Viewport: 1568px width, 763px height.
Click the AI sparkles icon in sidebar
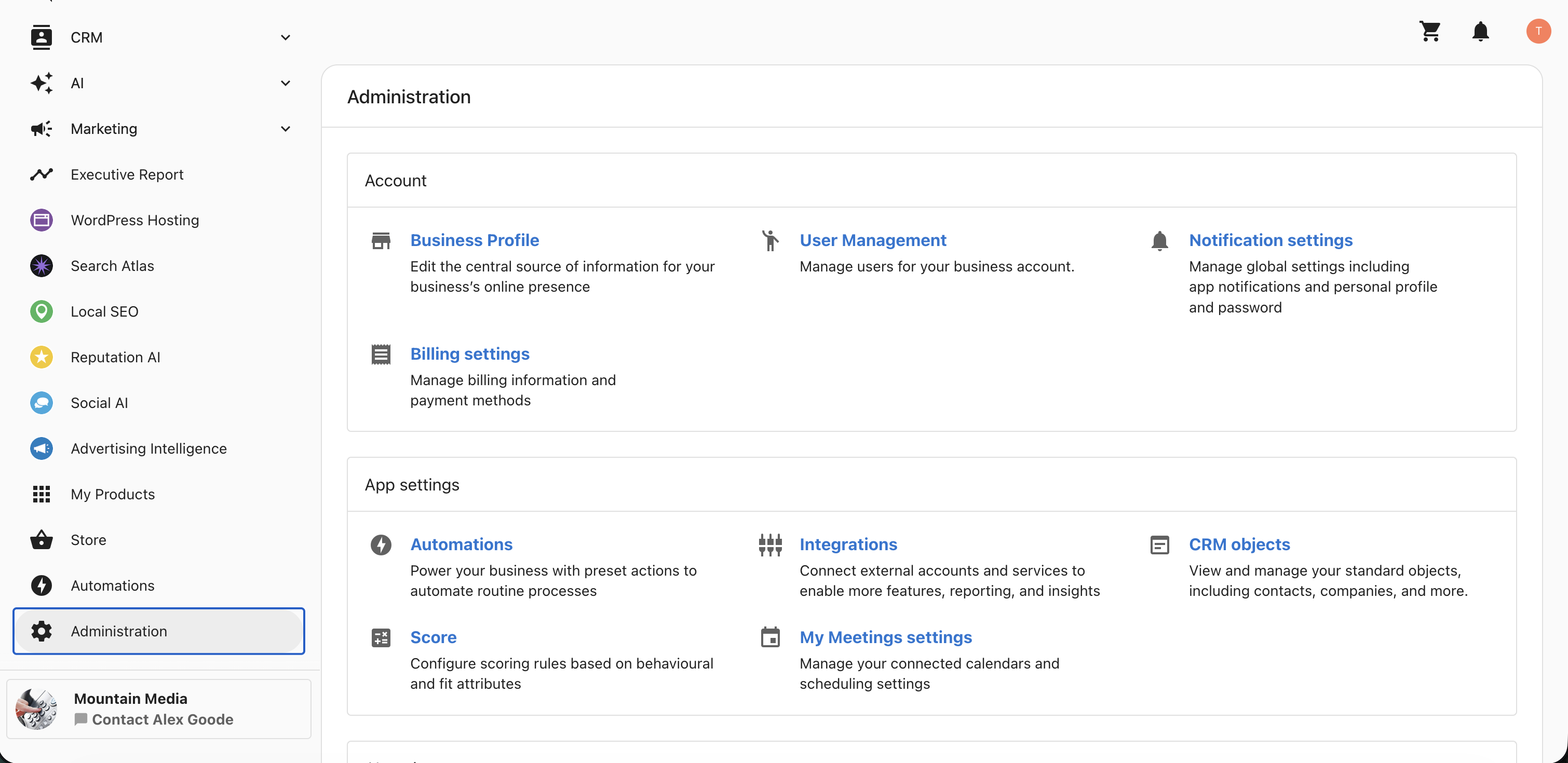pyautogui.click(x=42, y=83)
